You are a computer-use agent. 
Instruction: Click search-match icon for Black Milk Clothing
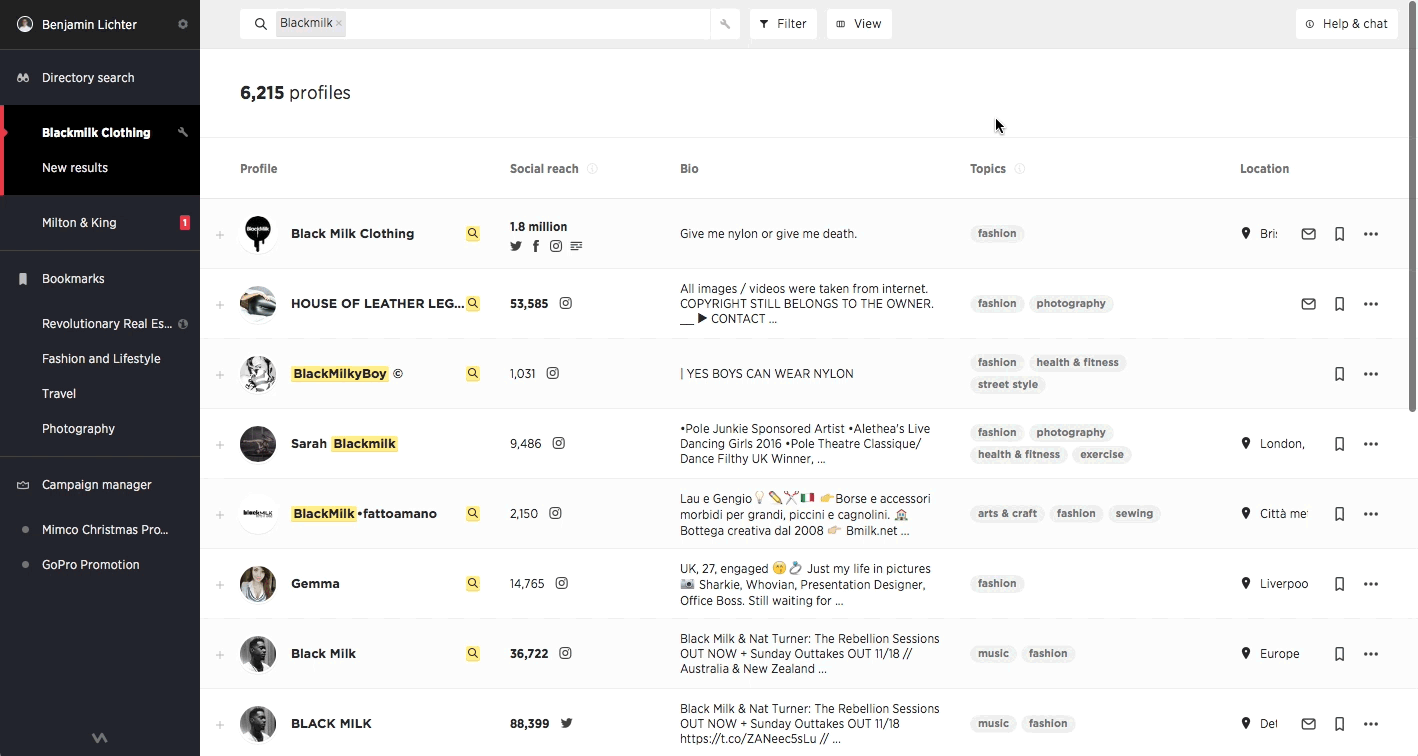tap(473, 233)
